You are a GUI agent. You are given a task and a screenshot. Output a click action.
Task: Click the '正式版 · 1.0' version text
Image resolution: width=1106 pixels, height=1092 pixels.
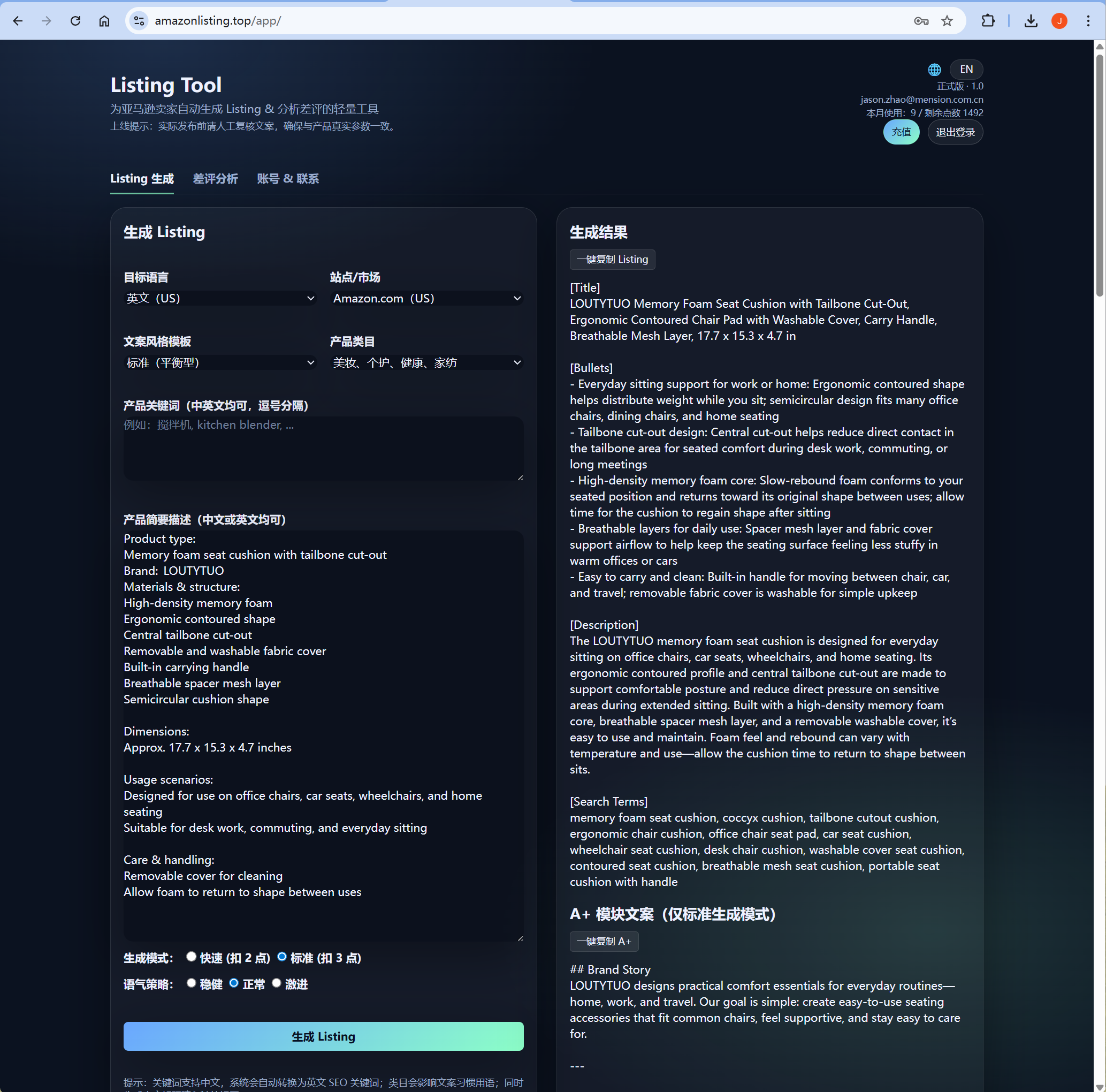960,86
